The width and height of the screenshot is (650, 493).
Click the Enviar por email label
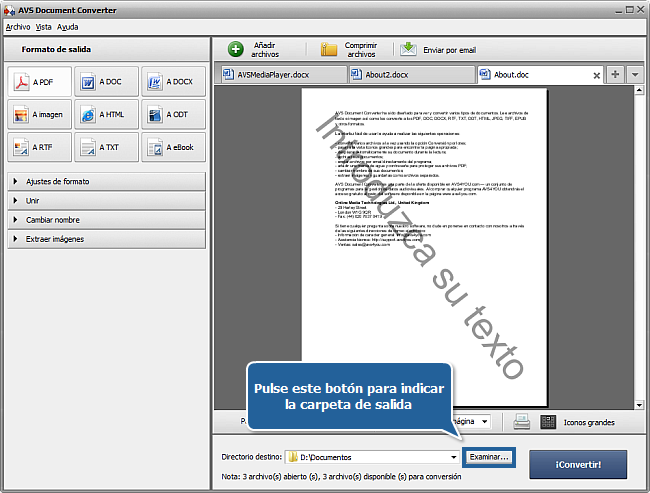(x=449, y=50)
